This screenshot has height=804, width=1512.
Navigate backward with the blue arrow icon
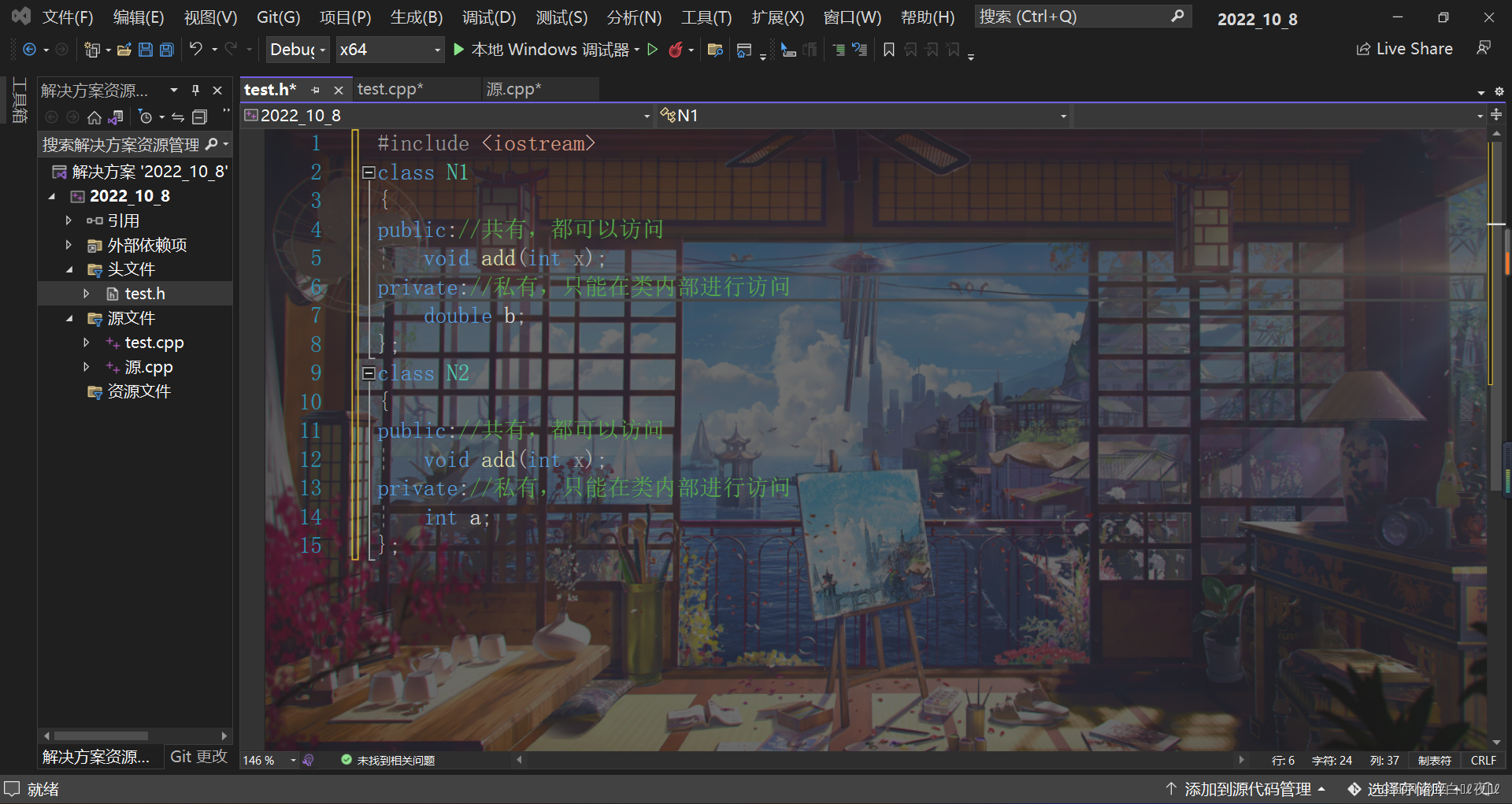point(29,50)
